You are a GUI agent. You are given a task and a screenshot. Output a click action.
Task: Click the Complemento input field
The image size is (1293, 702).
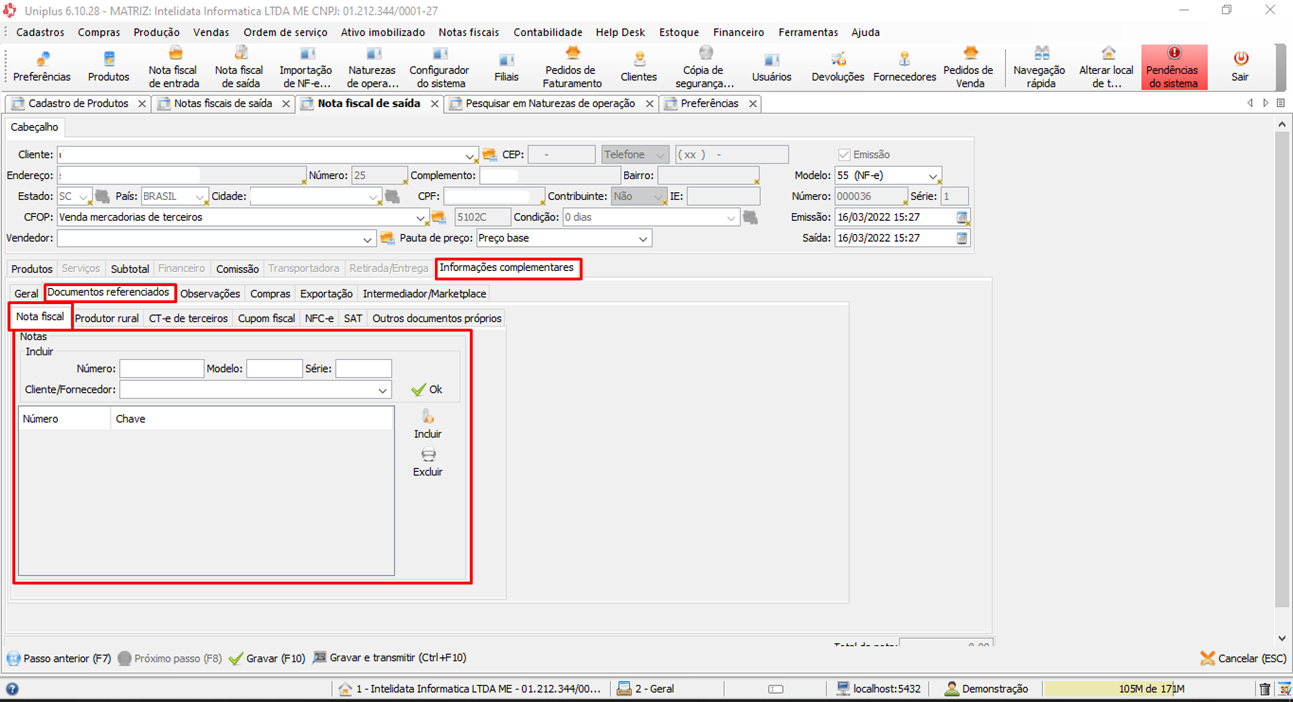550,176
